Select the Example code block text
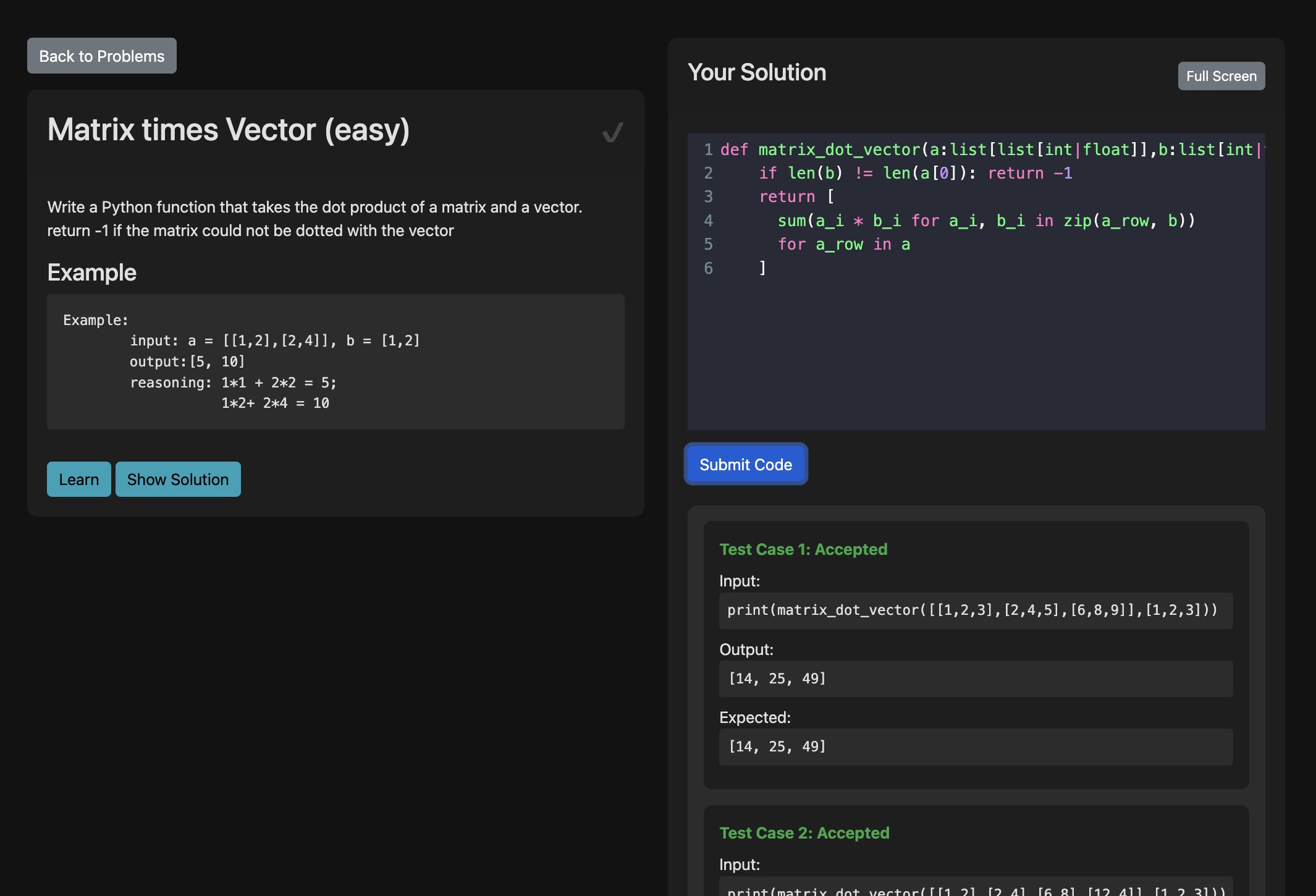The height and width of the screenshot is (896, 1316). (x=335, y=361)
